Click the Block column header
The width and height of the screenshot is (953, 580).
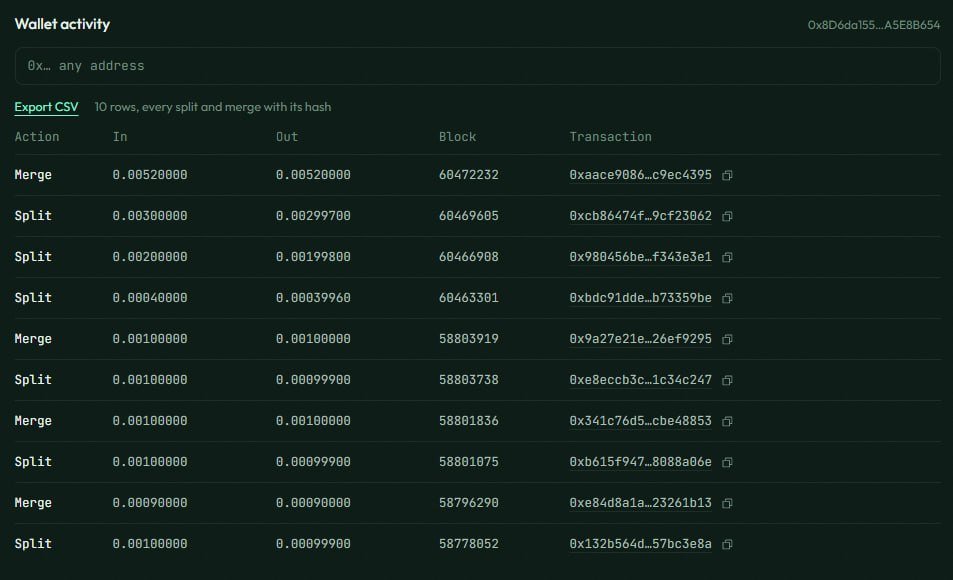458,137
